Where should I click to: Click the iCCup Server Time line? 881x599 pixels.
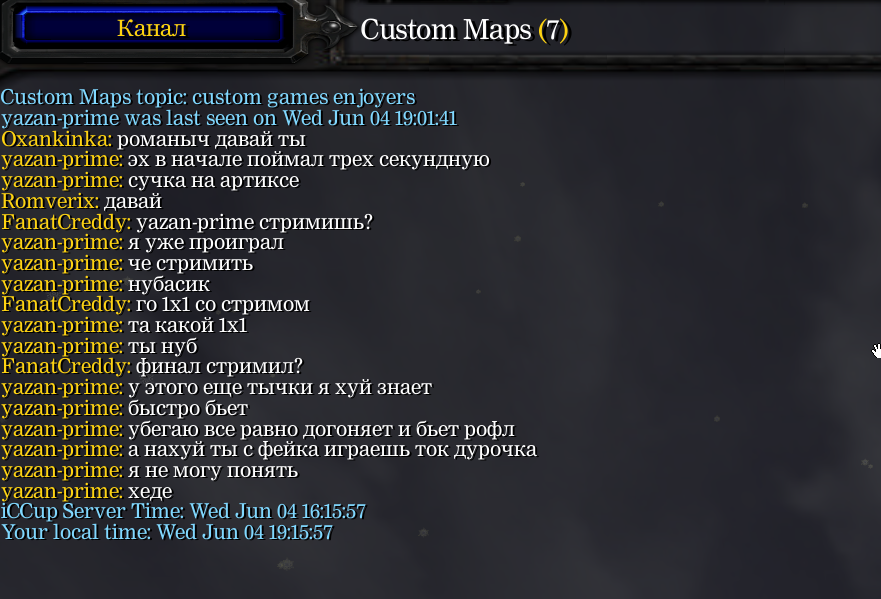pyautogui.click(x=183, y=512)
